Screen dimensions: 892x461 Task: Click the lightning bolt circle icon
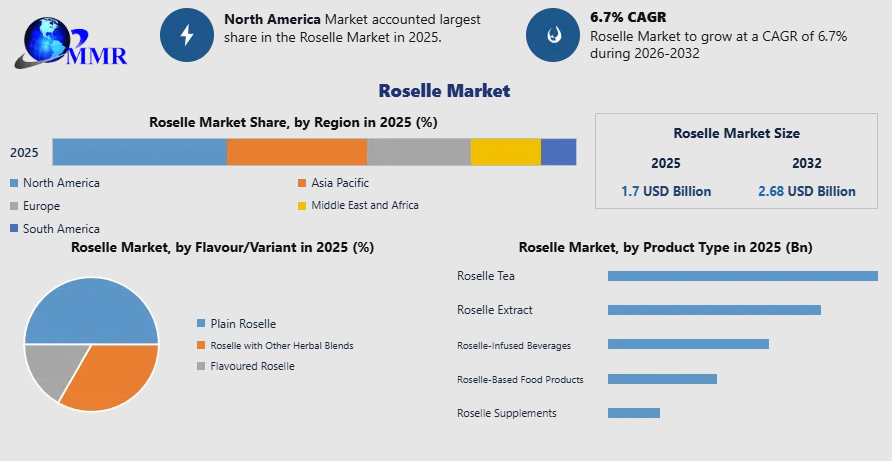pyautogui.click(x=186, y=35)
